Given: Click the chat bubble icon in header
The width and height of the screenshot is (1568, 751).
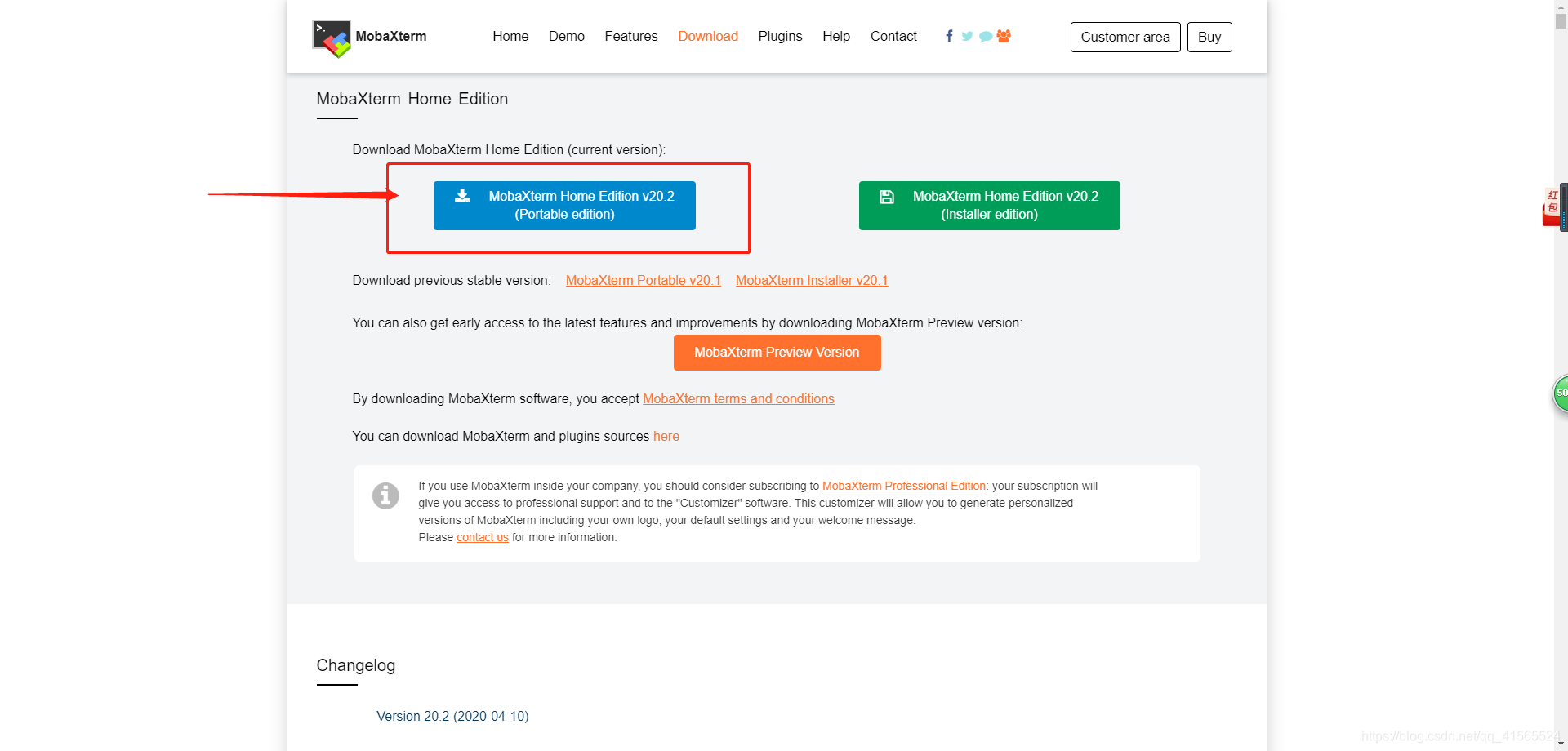Looking at the screenshot, I should click(x=986, y=37).
